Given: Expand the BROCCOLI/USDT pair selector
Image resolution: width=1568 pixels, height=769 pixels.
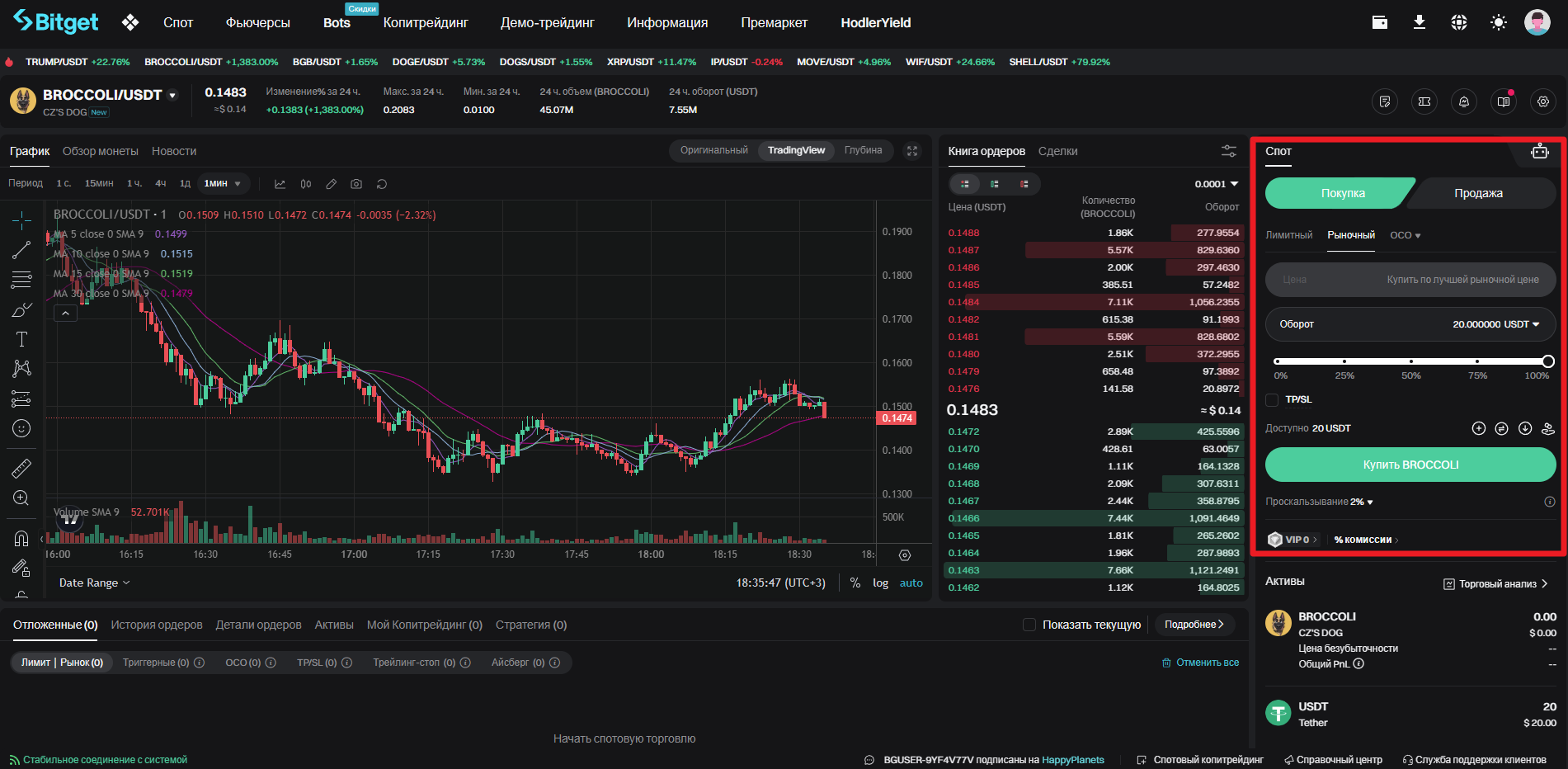Looking at the screenshot, I should click(x=172, y=96).
